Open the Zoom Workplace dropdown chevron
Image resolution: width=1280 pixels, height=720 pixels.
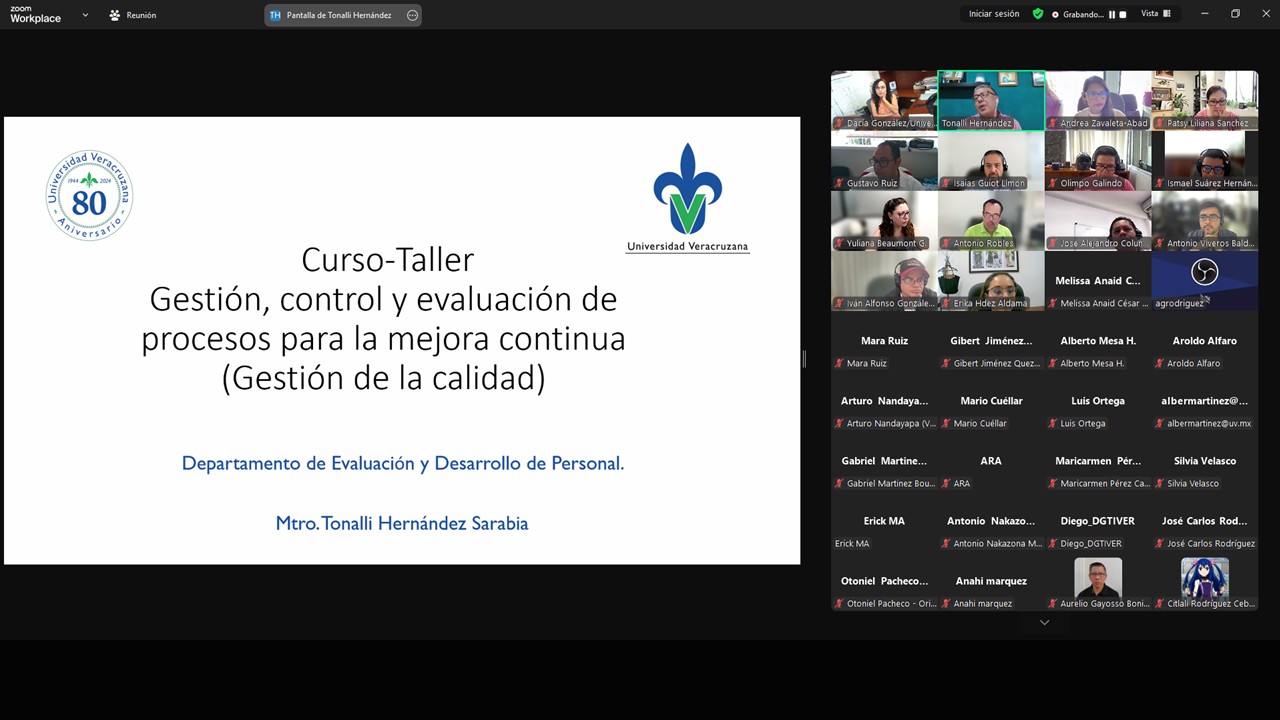coord(84,15)
